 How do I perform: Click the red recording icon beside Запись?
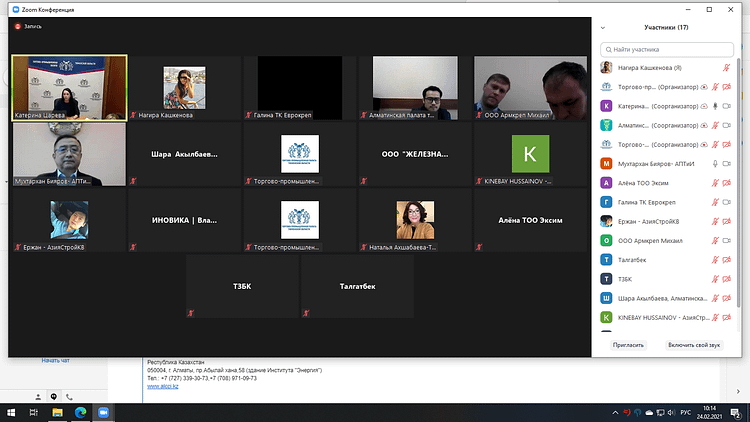tap(18, 26)
